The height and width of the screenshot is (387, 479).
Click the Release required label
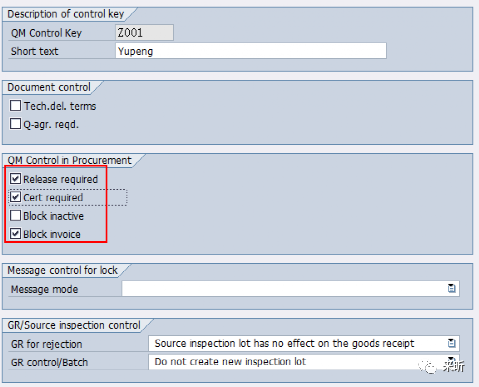[x=60, y=179]
